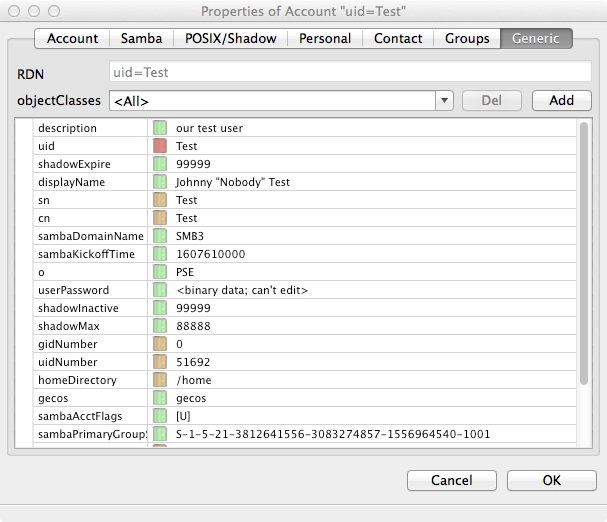The width and height of the screenshot is (607, 522).
Task: Open the objectClasses <All> dropdown
Action: coord(281,101)
